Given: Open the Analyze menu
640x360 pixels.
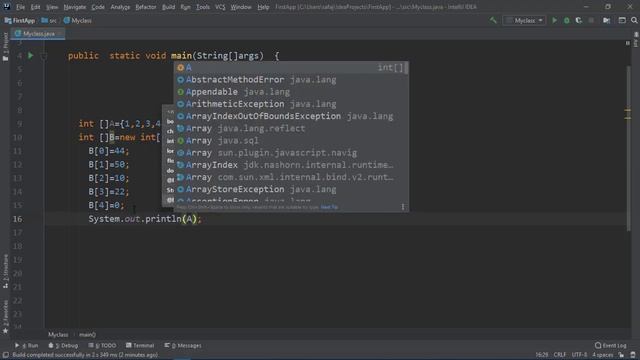Looking at the screenshot, I should pos(120,7).
